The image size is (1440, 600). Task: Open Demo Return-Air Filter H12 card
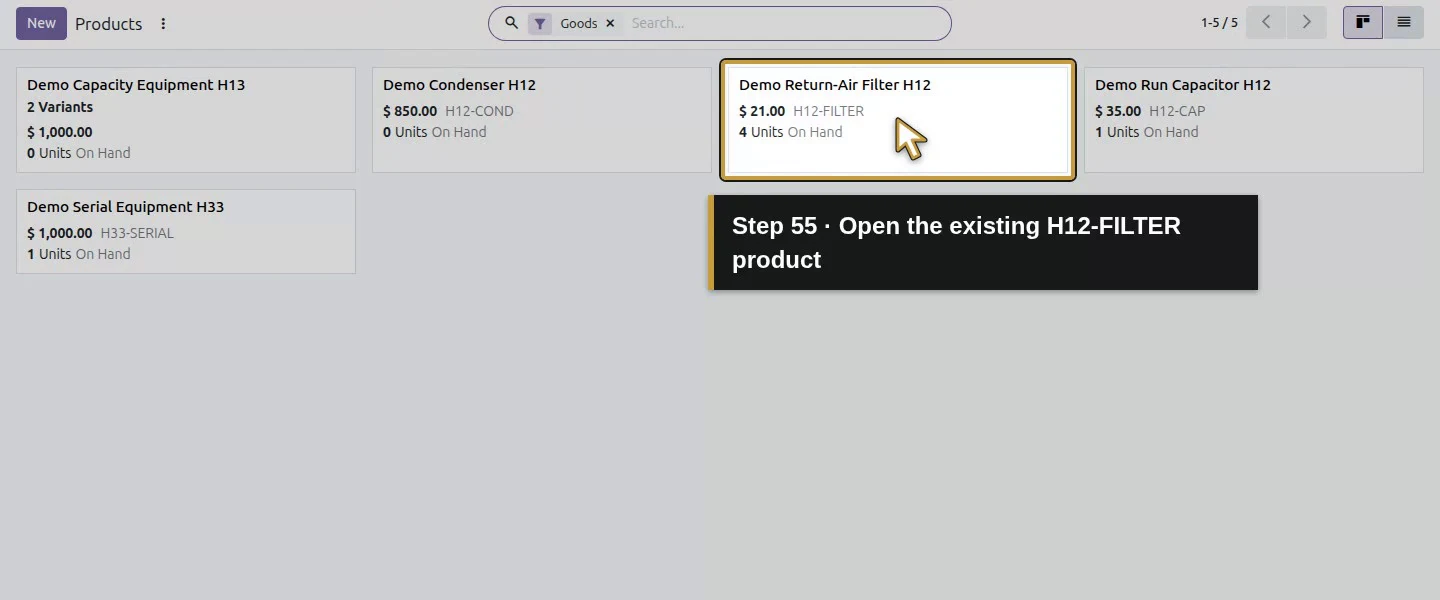point(898,120)
